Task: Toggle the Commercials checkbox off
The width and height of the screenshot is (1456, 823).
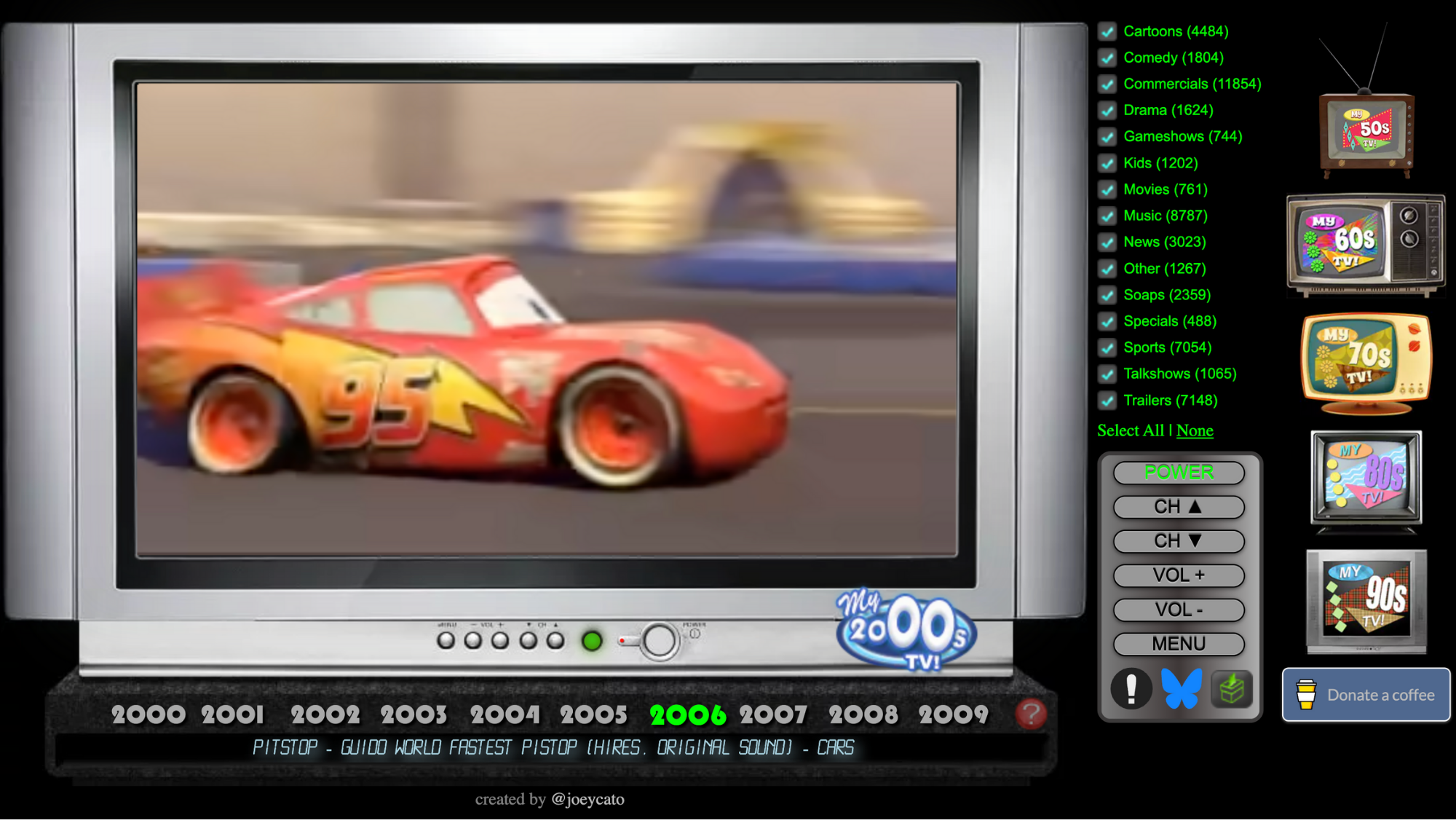Action: click(1107, 84)
